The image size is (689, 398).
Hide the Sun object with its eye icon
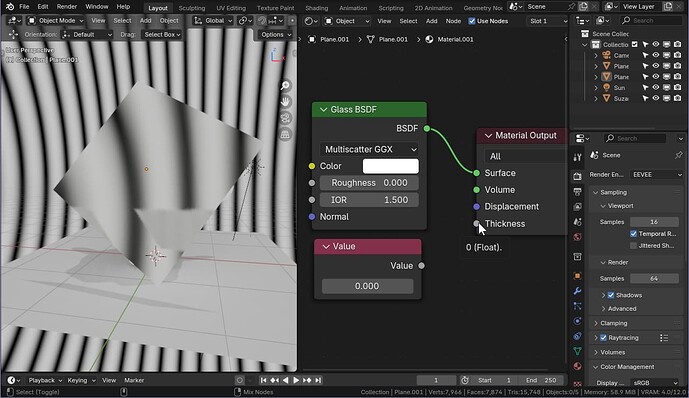[656, 87]
